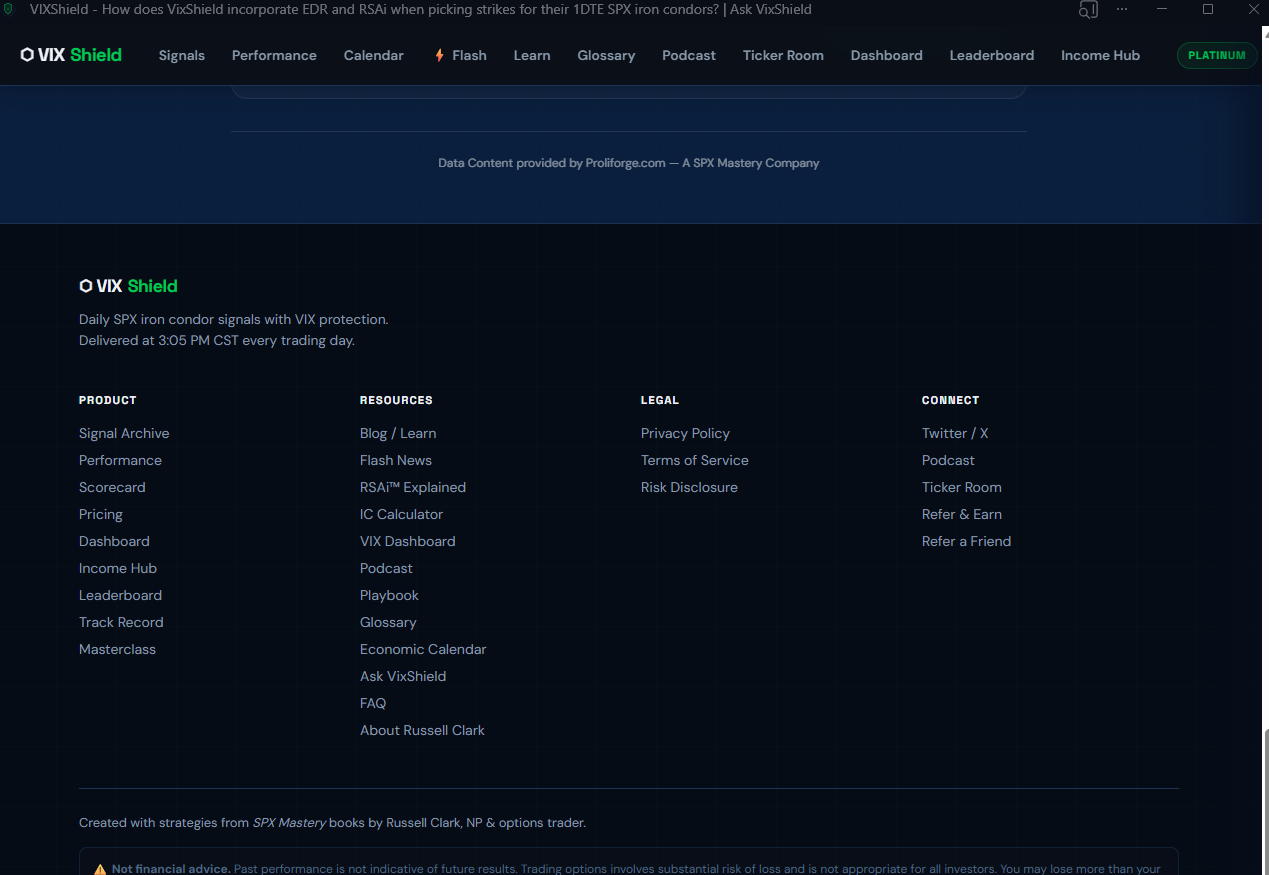Screen dimensions: 1269x875
Task: Maximize the VIXShield window
Action: 1208,10
